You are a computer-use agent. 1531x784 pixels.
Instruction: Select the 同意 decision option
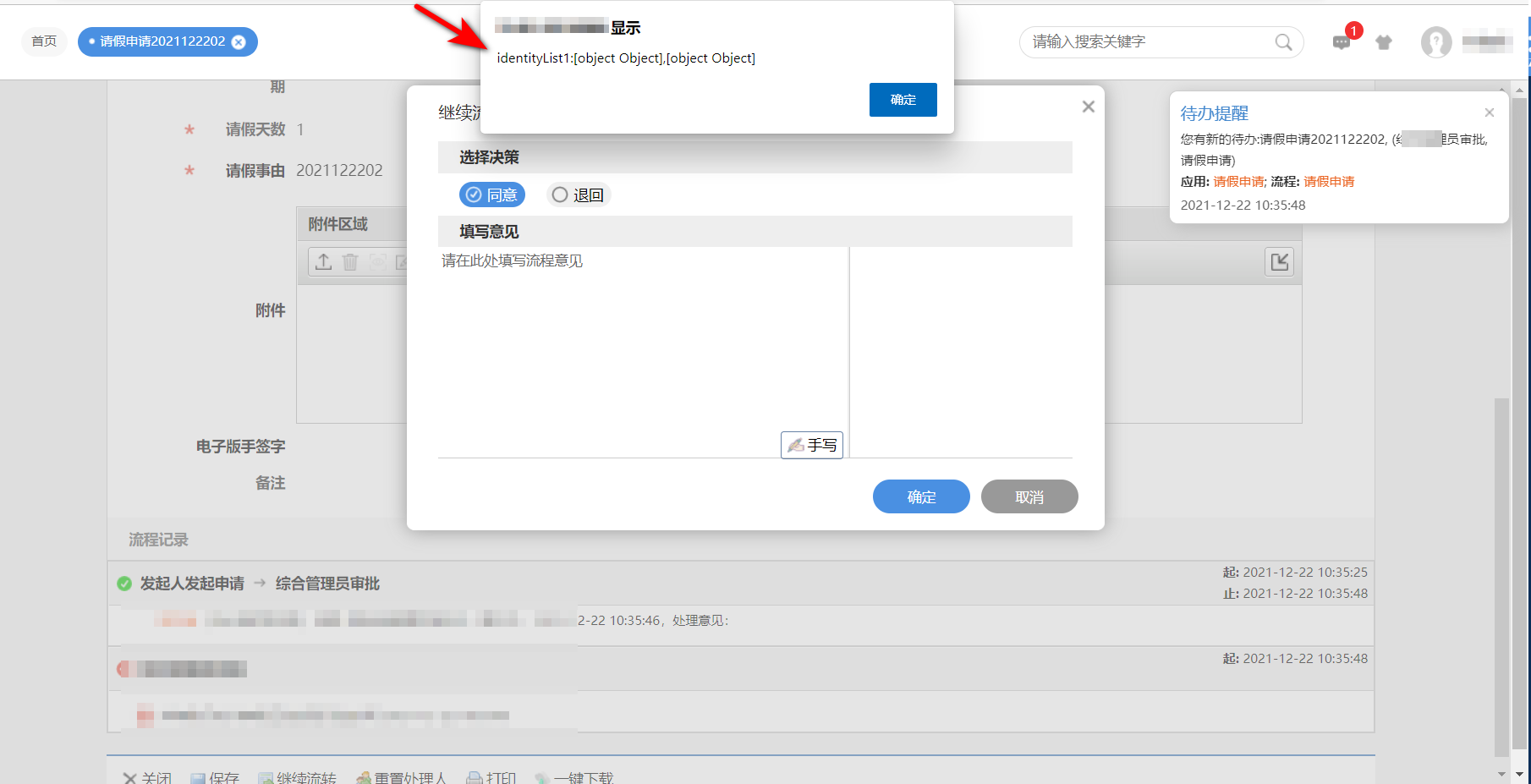click(x=492, y=195)
